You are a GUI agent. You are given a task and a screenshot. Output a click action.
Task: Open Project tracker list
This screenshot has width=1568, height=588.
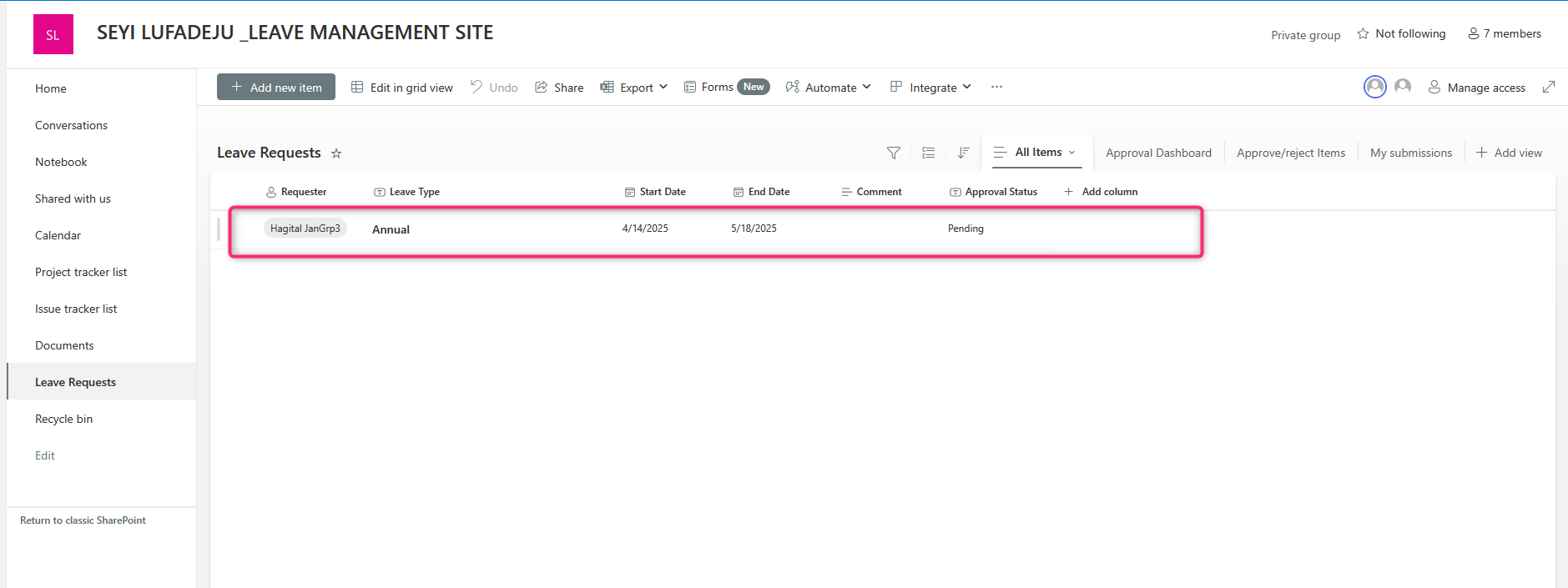(81, 272)
